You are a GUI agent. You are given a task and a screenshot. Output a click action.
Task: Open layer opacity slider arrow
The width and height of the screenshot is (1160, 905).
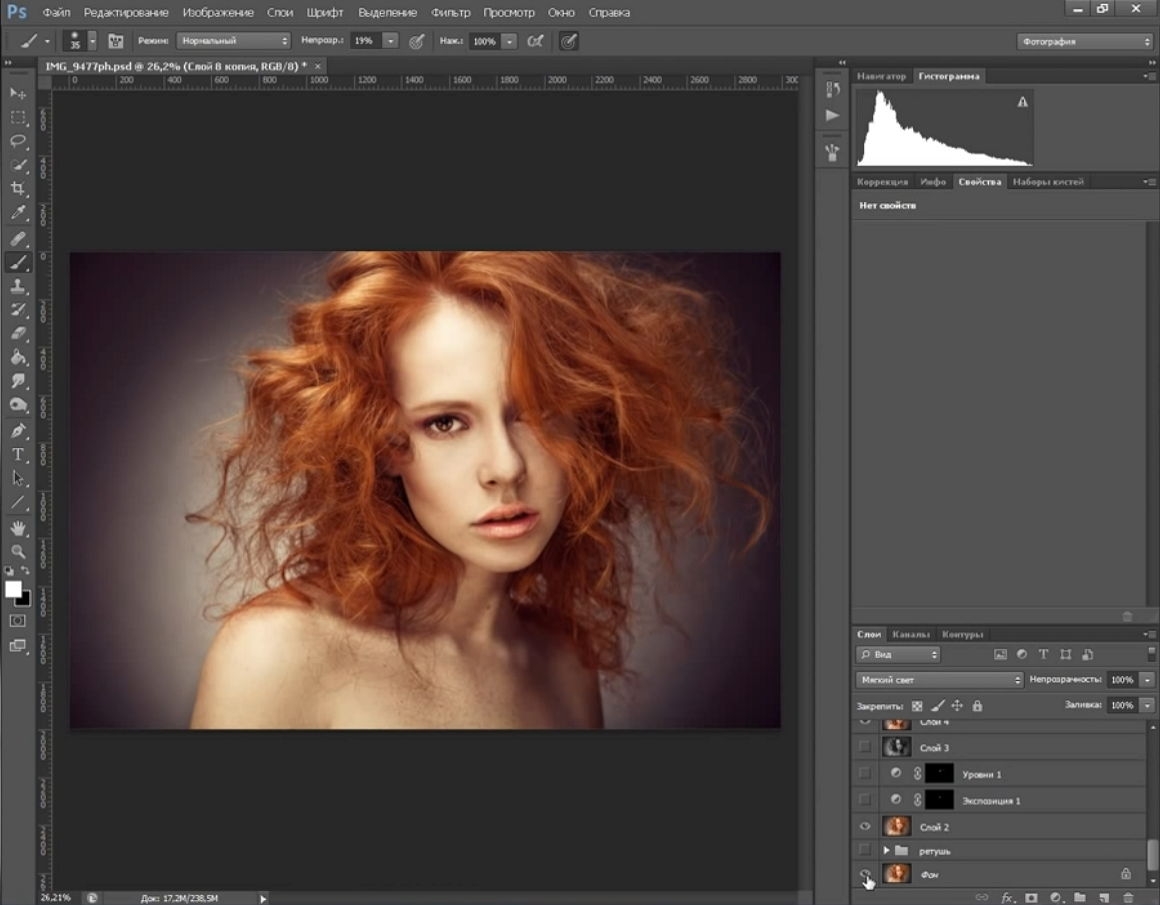[1147, 679]
